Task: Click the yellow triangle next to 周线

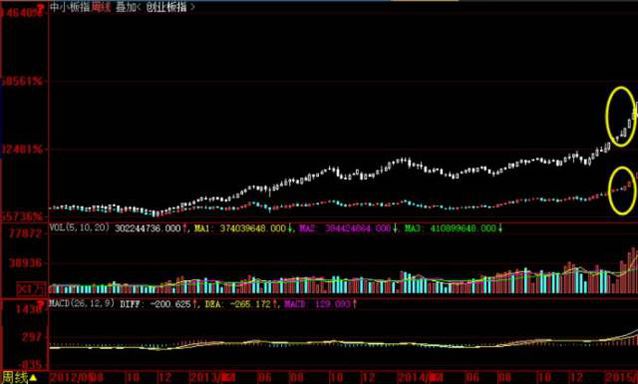Action: click(x=33, y=378)
